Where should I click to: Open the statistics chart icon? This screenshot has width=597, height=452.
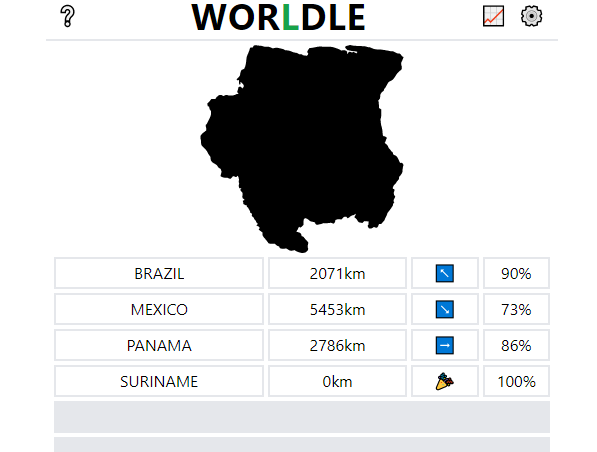[493, 16]
